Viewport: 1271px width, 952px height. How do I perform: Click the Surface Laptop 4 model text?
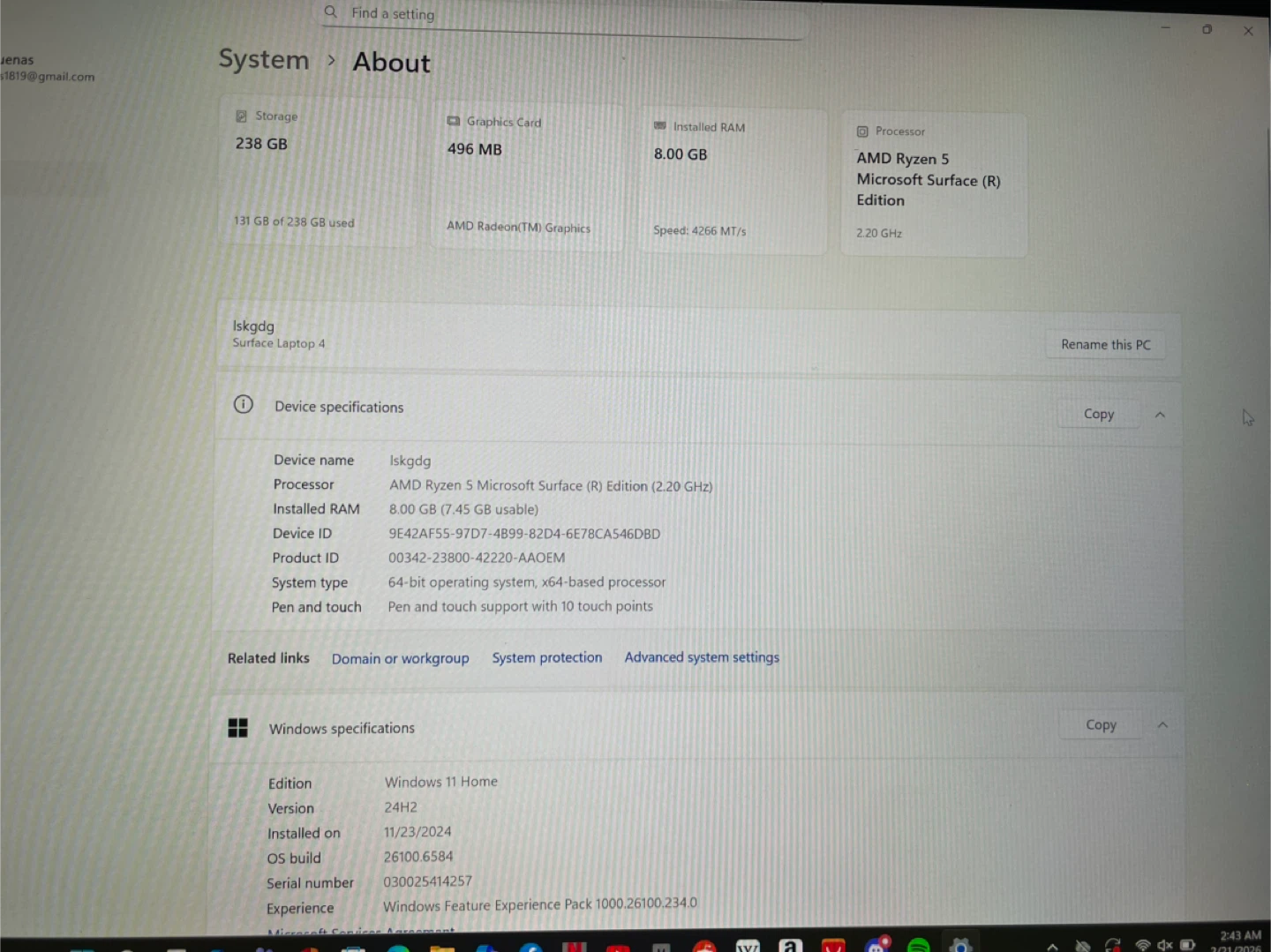279,343
